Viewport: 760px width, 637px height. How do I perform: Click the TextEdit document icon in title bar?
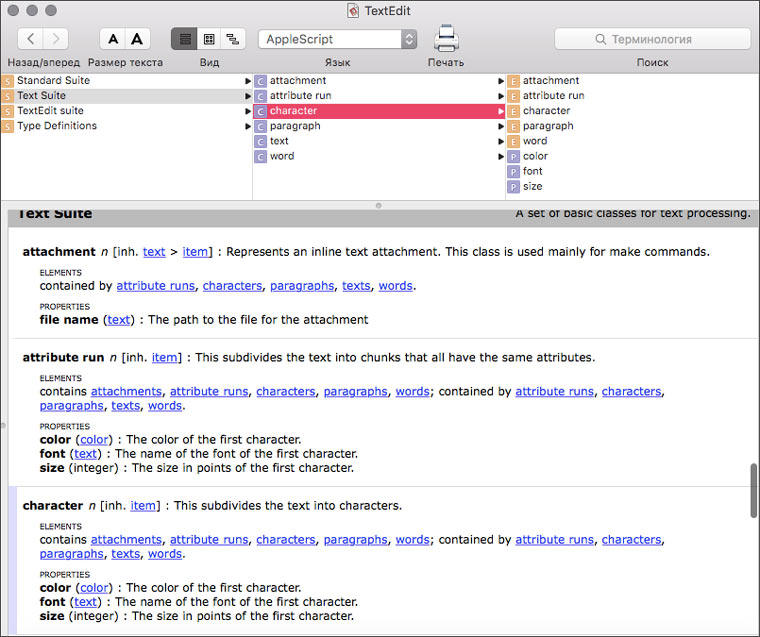(x=353, y=11)
